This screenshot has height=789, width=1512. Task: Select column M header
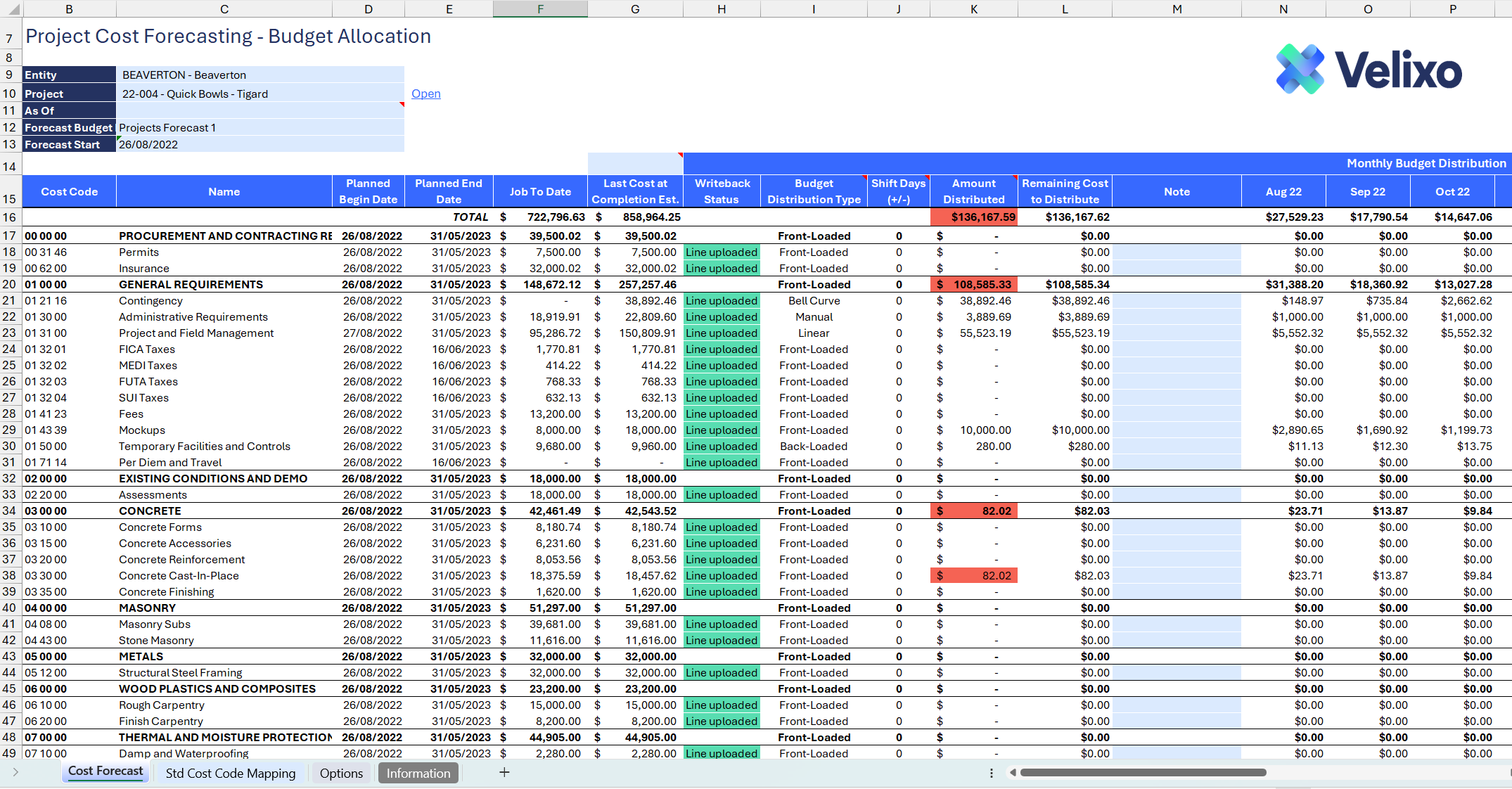1177,9
